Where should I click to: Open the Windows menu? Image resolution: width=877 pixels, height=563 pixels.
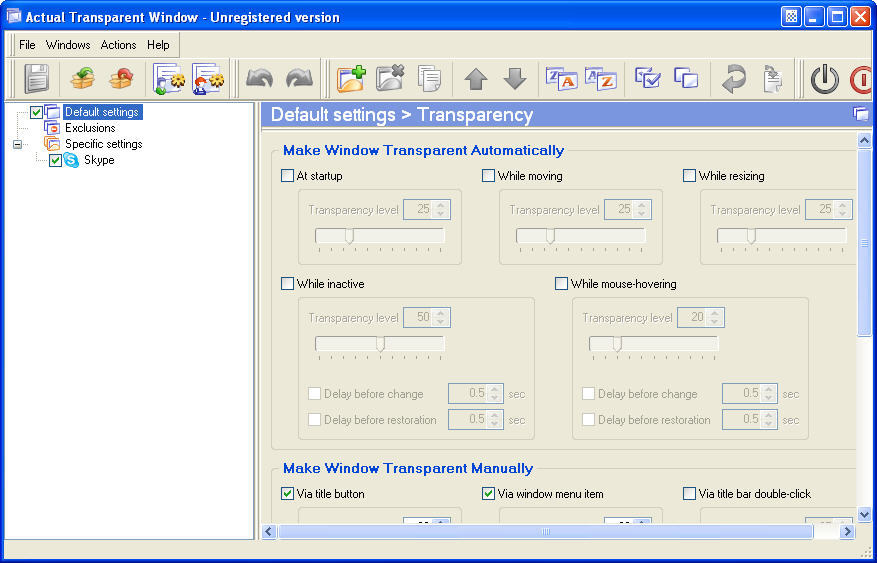(68, 45)
